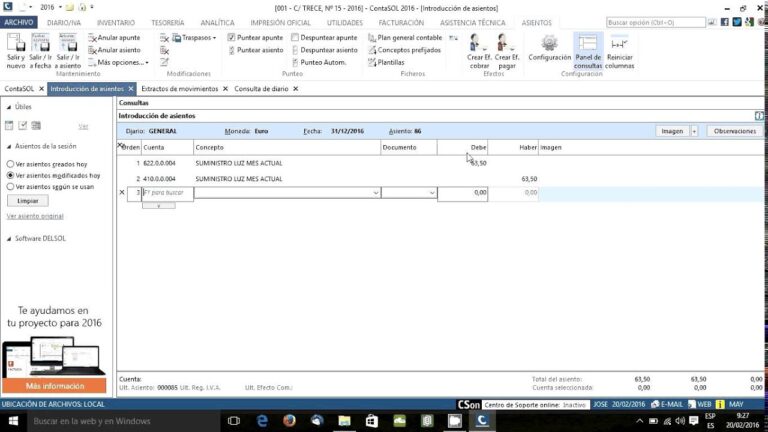Click the Buscar opción search box
Screen dimensions: 768x432
[x=656, y=23]
